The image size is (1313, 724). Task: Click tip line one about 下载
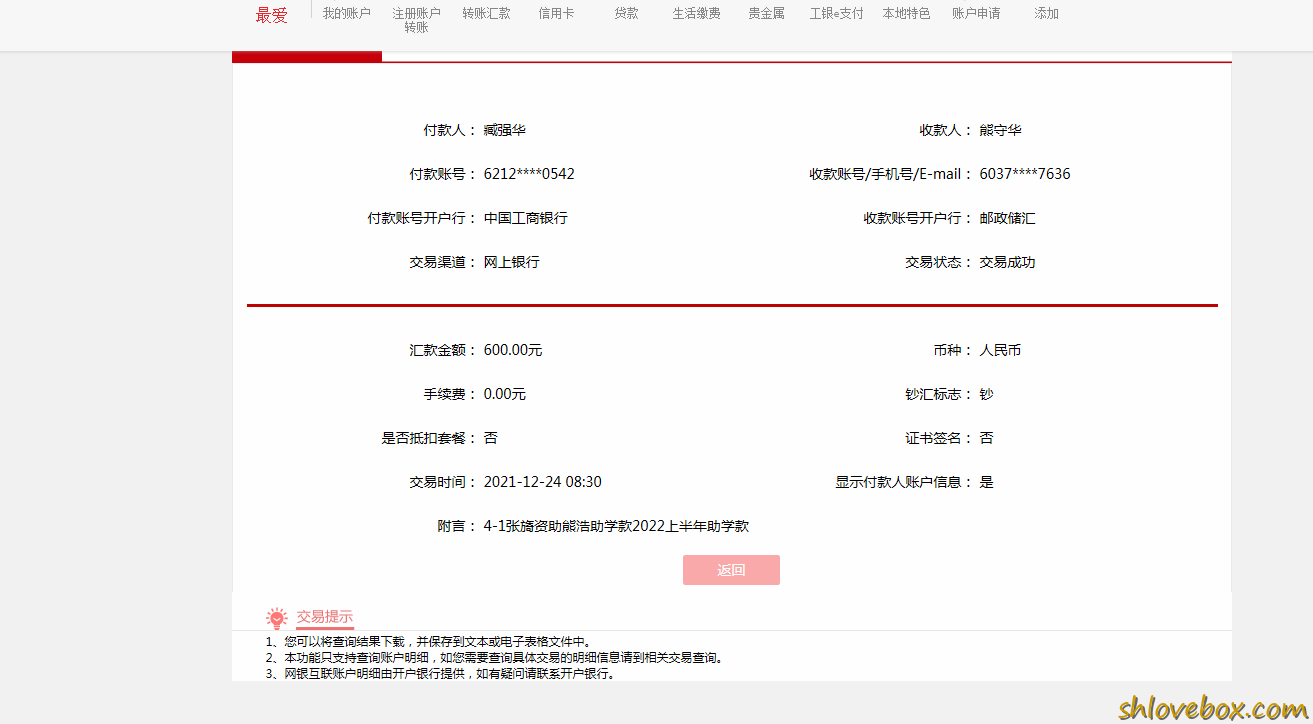click(428, 642)
